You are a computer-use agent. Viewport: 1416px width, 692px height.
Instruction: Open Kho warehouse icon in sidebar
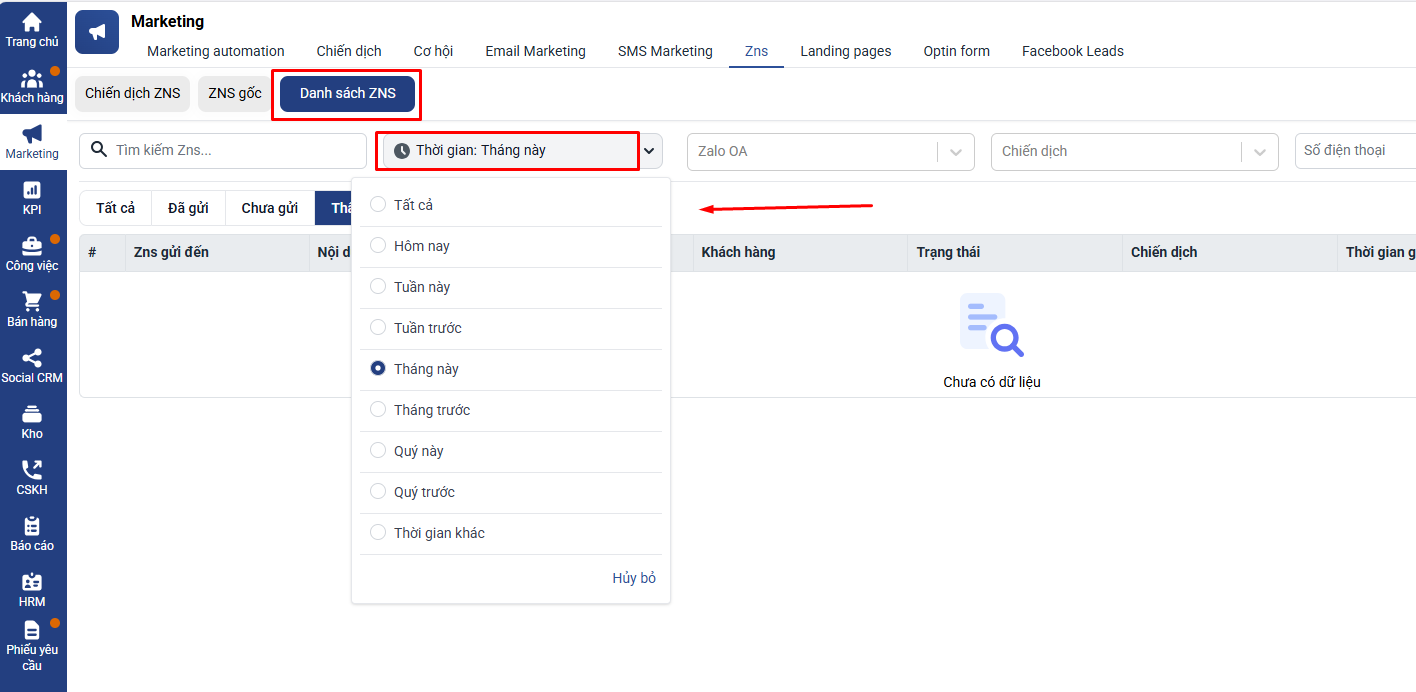point(32,414)
